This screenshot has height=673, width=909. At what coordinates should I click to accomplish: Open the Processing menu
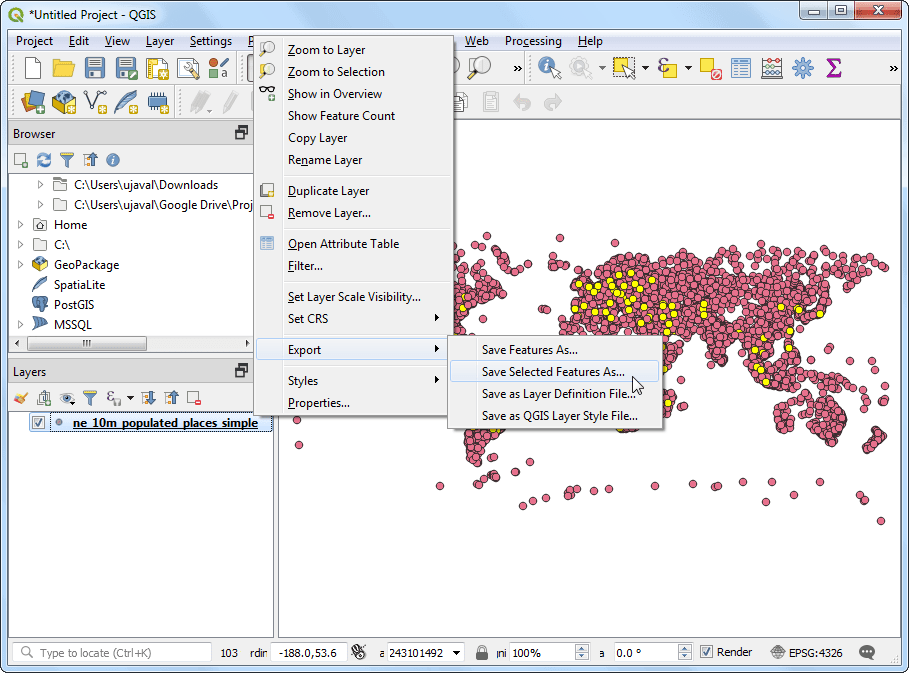coord(533,41)
